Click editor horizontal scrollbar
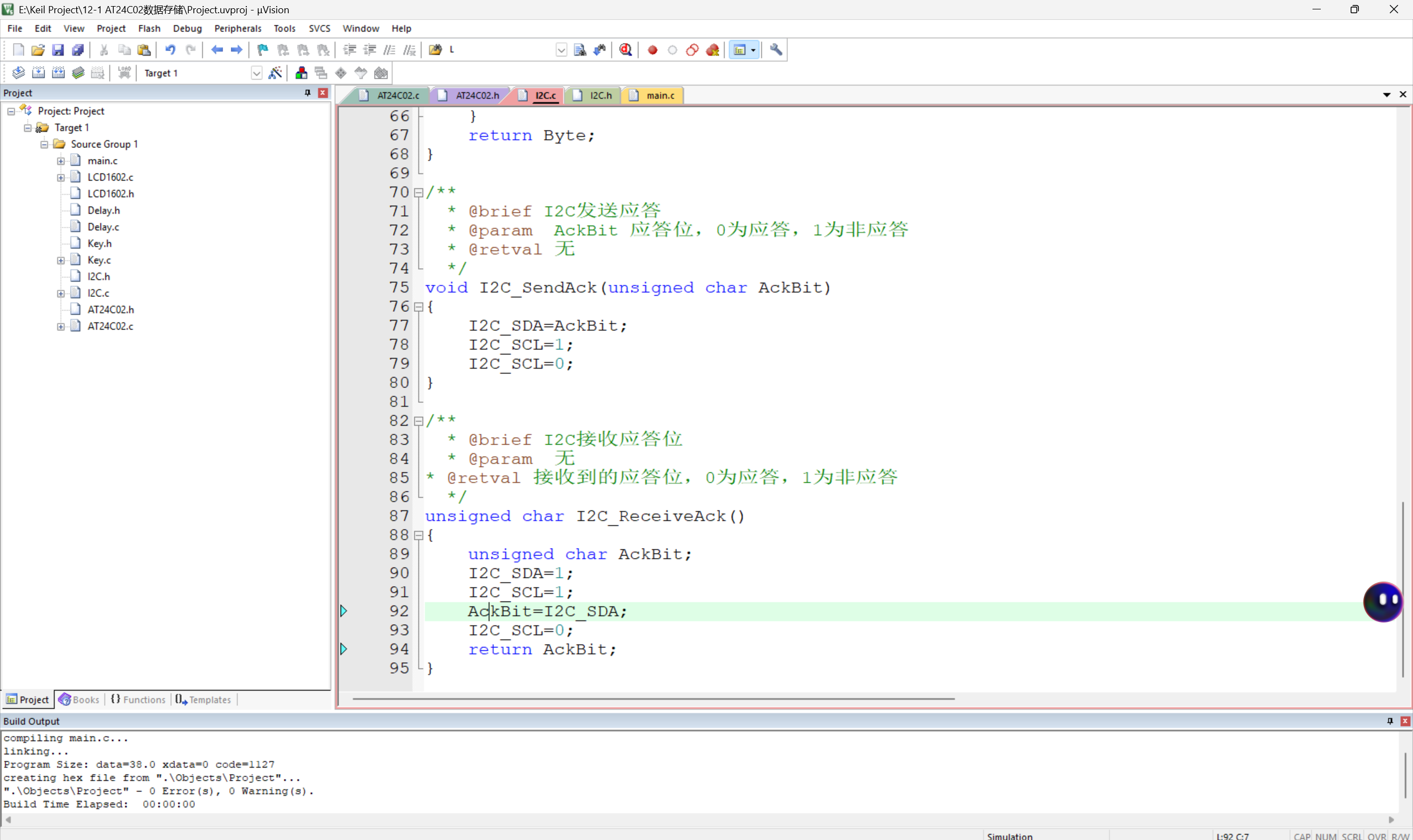The width and height of the screenshot is (1413, 840). pyautogui.click(x=653, y=699)
